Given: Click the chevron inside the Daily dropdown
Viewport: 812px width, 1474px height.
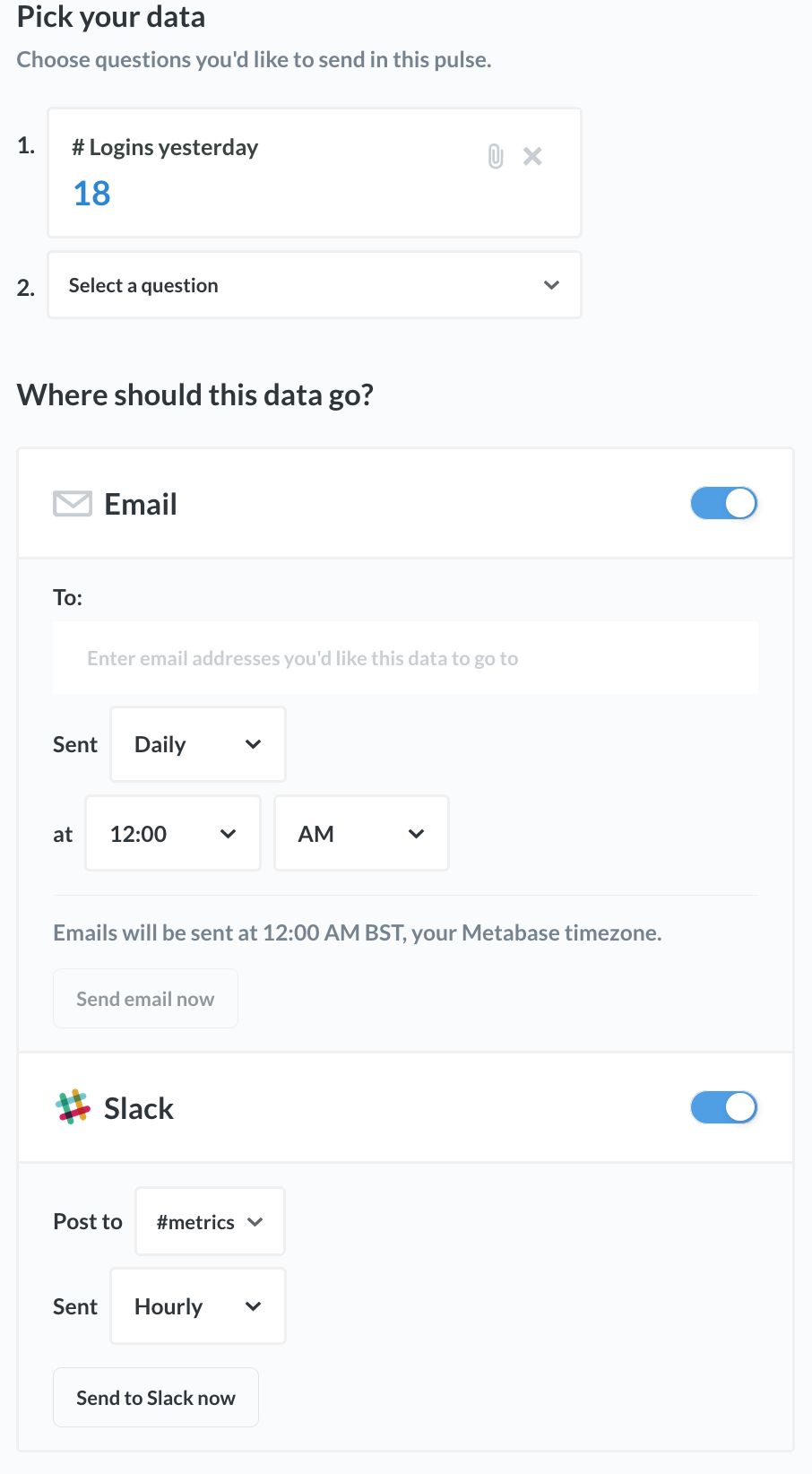Looking at the screenshot, I should 254,744.
